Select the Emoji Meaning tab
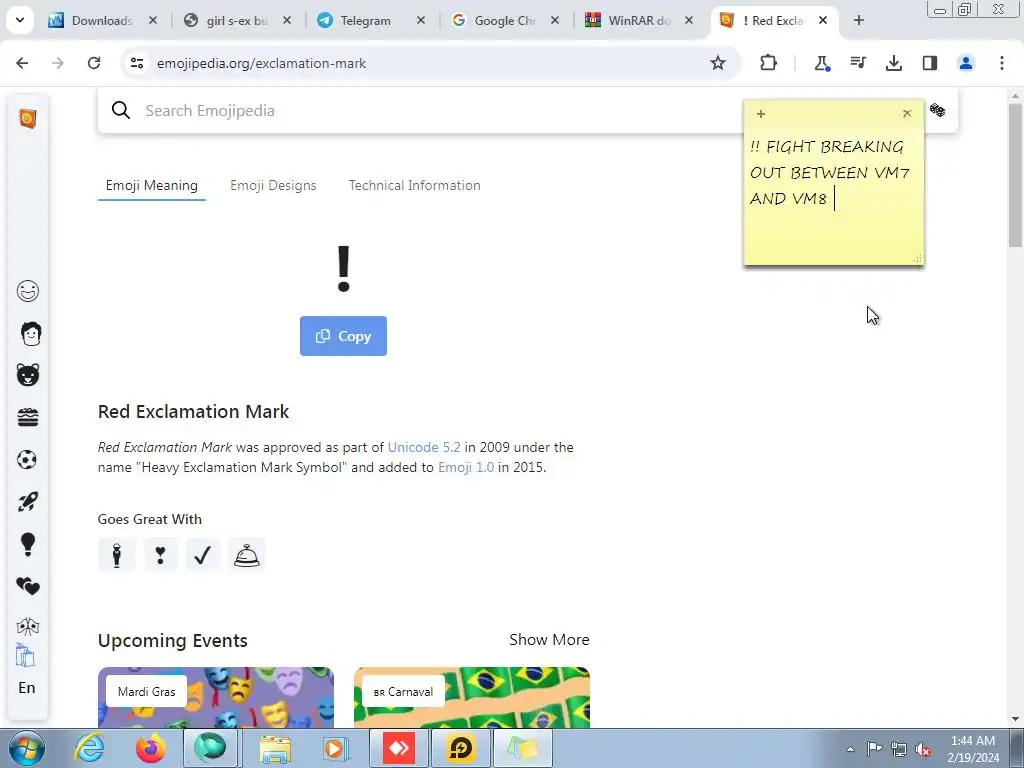Image resolution: width=1024 pixels, height=768 pixels. click(x=152, y=185)
